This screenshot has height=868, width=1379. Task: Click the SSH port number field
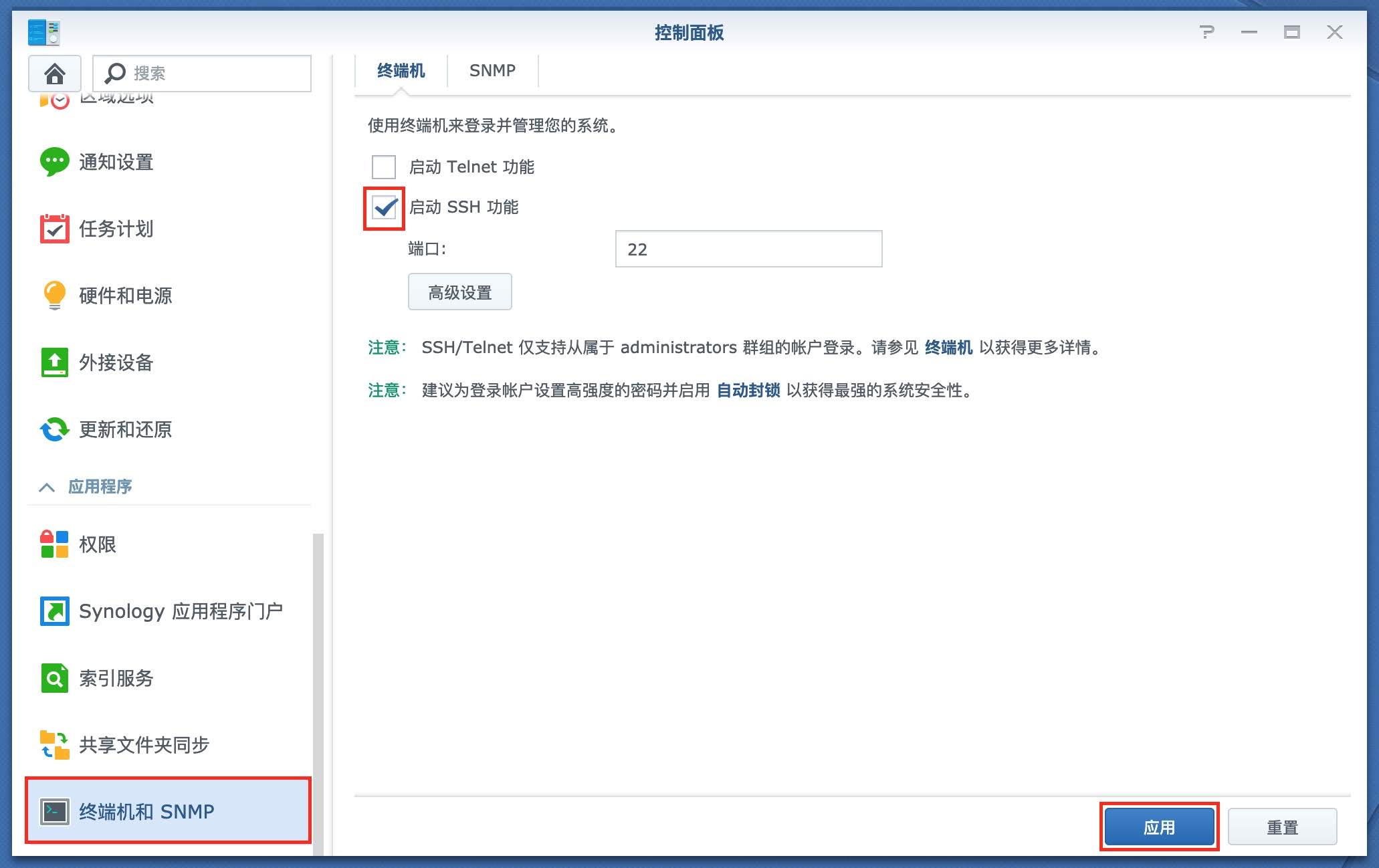coord(748,249)
